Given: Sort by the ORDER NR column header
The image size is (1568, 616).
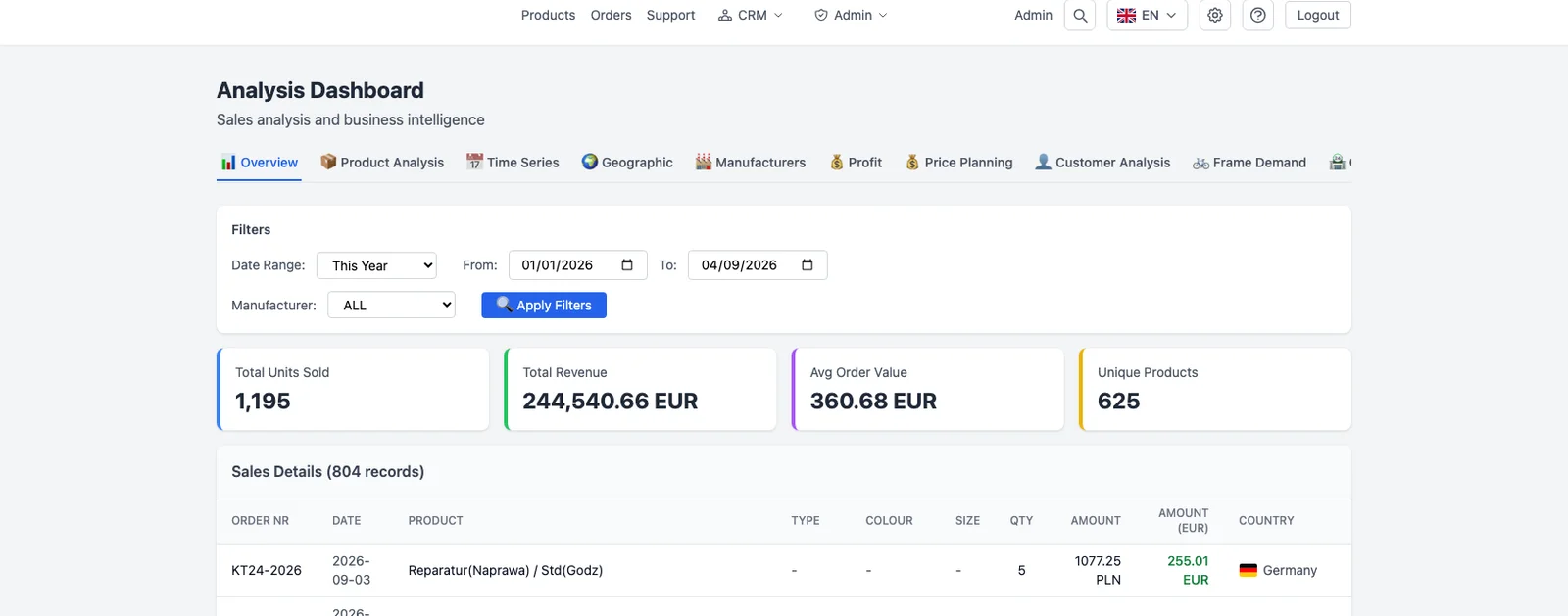Looking at the screenshot, I should 260,521.
